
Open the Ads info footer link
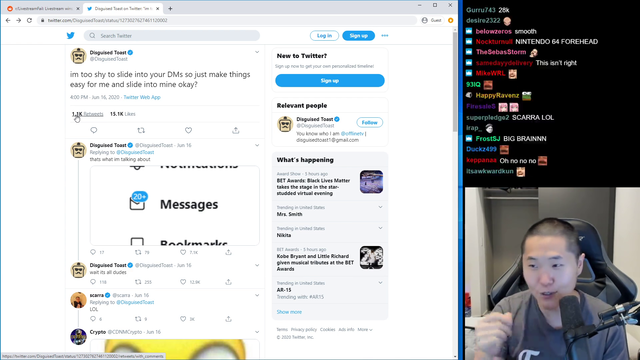[x=346, y=329]
